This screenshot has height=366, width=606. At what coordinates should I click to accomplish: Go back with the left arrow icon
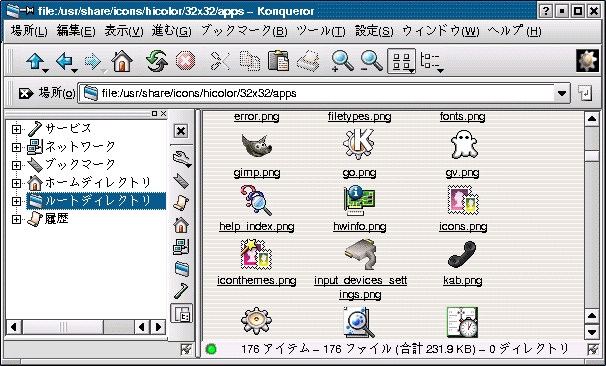[x=65, y=61]
